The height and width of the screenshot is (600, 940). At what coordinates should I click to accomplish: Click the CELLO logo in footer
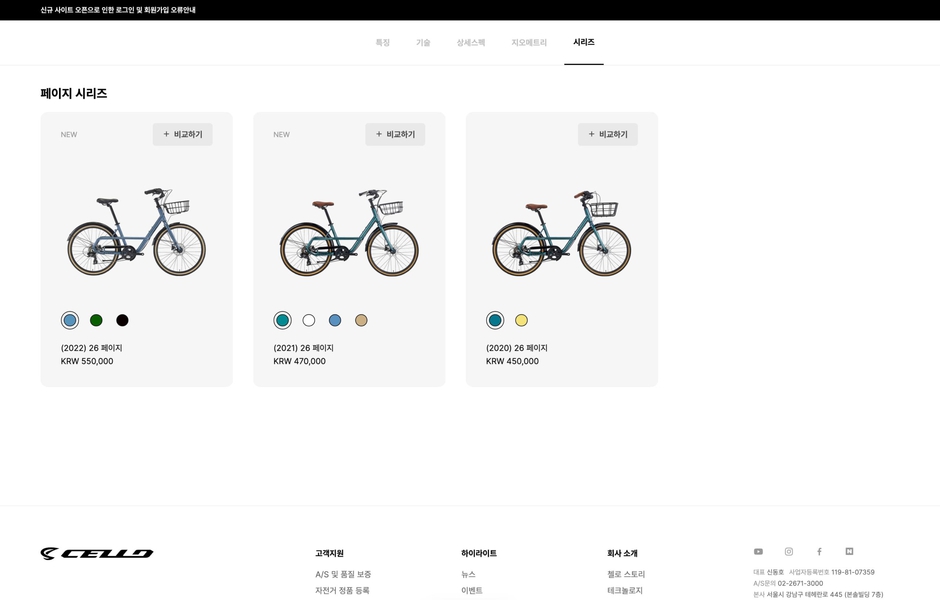tap(97, 553)
